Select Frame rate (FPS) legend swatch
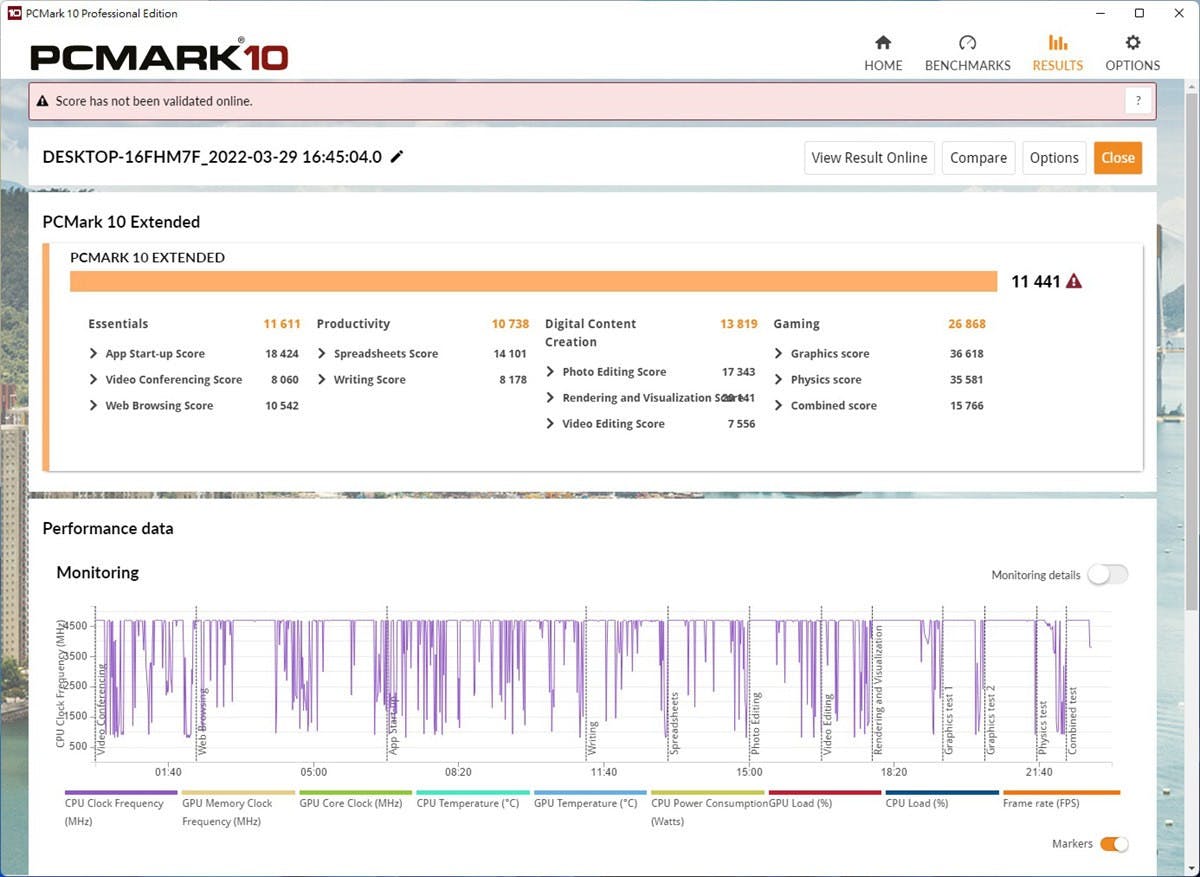 (x=1061, y=793)
